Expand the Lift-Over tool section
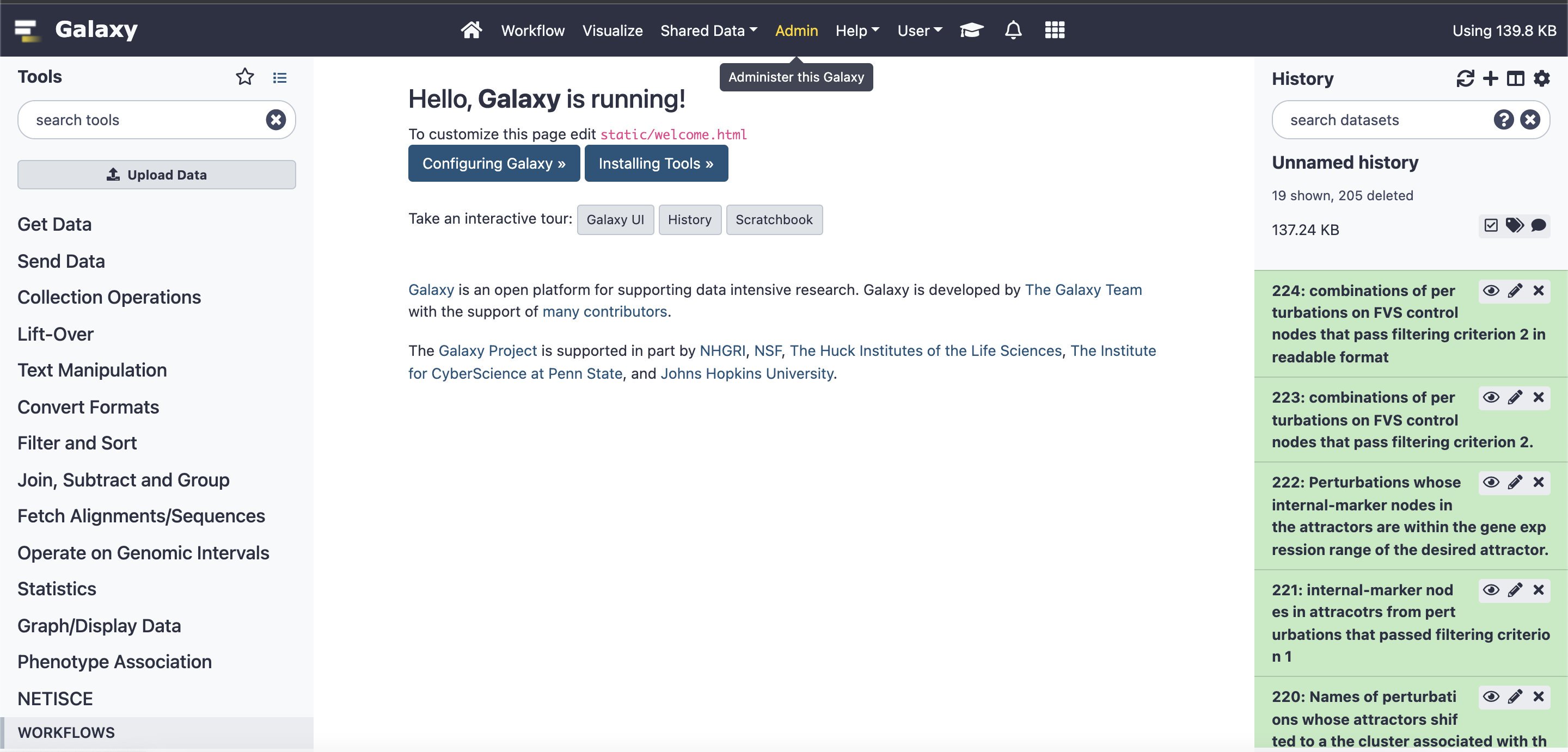The height and width of the screenshot is (752, 1568). [x=56, y=334]
